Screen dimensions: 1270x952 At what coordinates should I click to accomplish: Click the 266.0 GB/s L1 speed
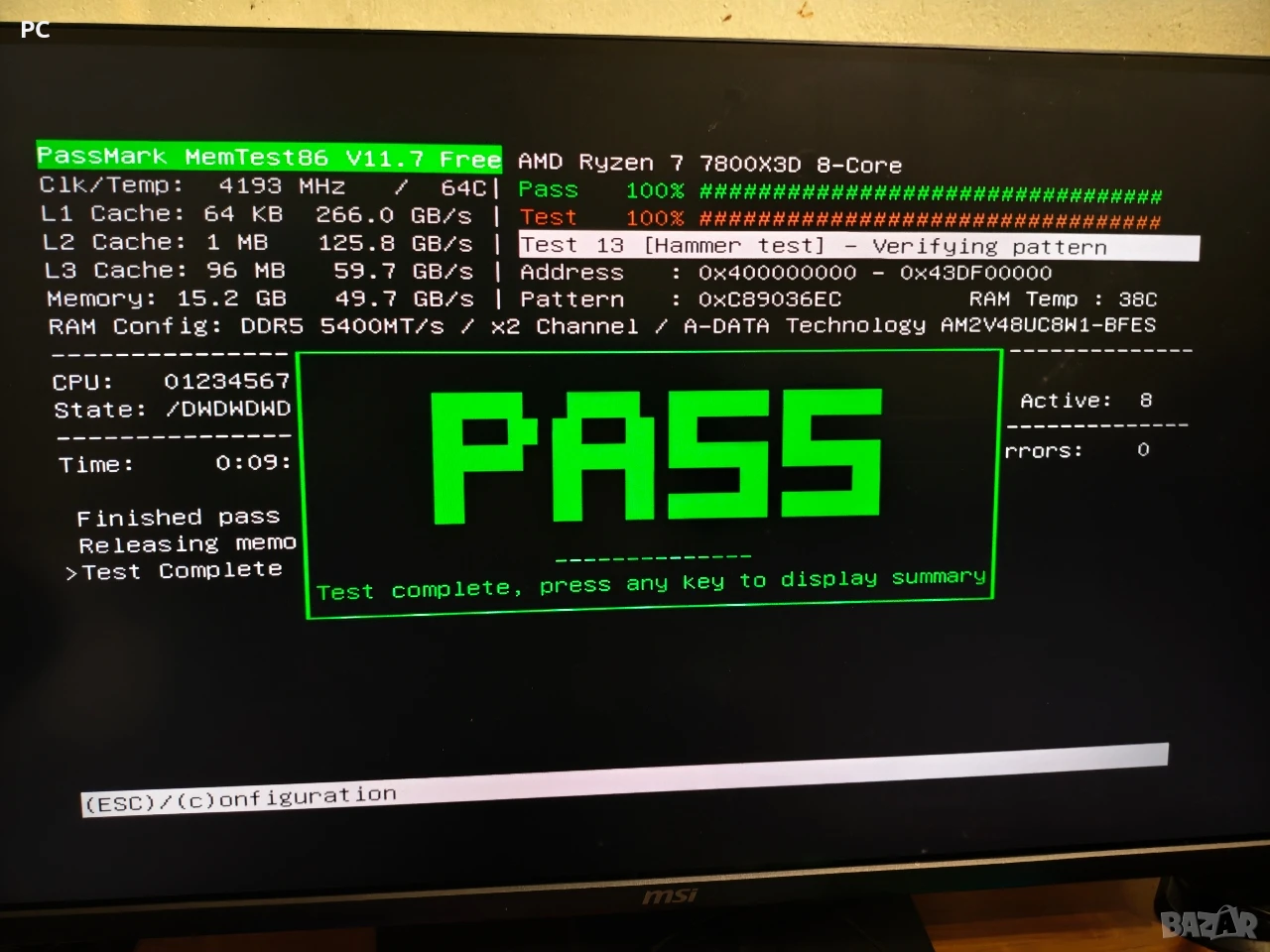click(x=394, y=215)
